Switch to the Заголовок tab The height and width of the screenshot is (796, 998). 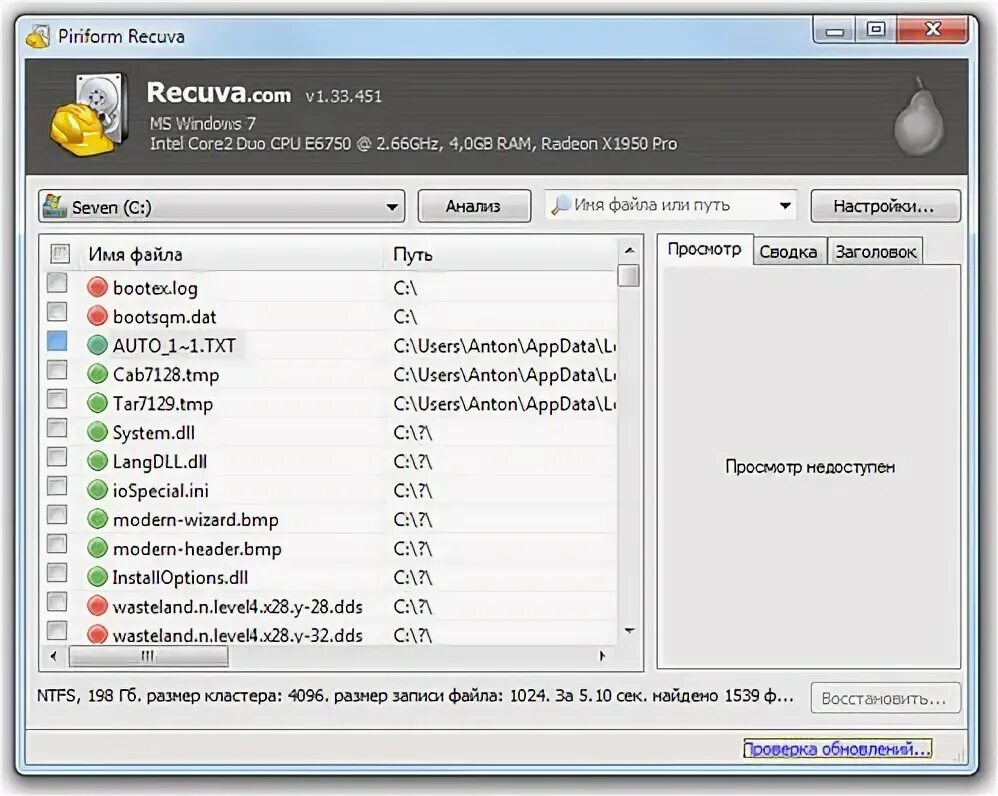point(875,252)
